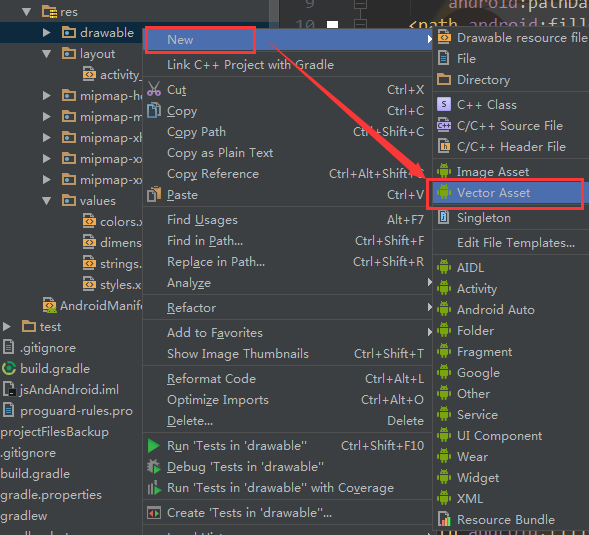Choose Reformat Code

[288, 379]
